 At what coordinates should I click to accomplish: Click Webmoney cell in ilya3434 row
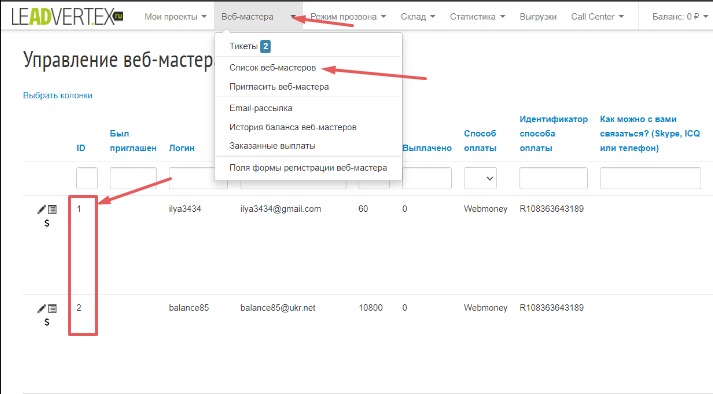click(x=486, y=209)
